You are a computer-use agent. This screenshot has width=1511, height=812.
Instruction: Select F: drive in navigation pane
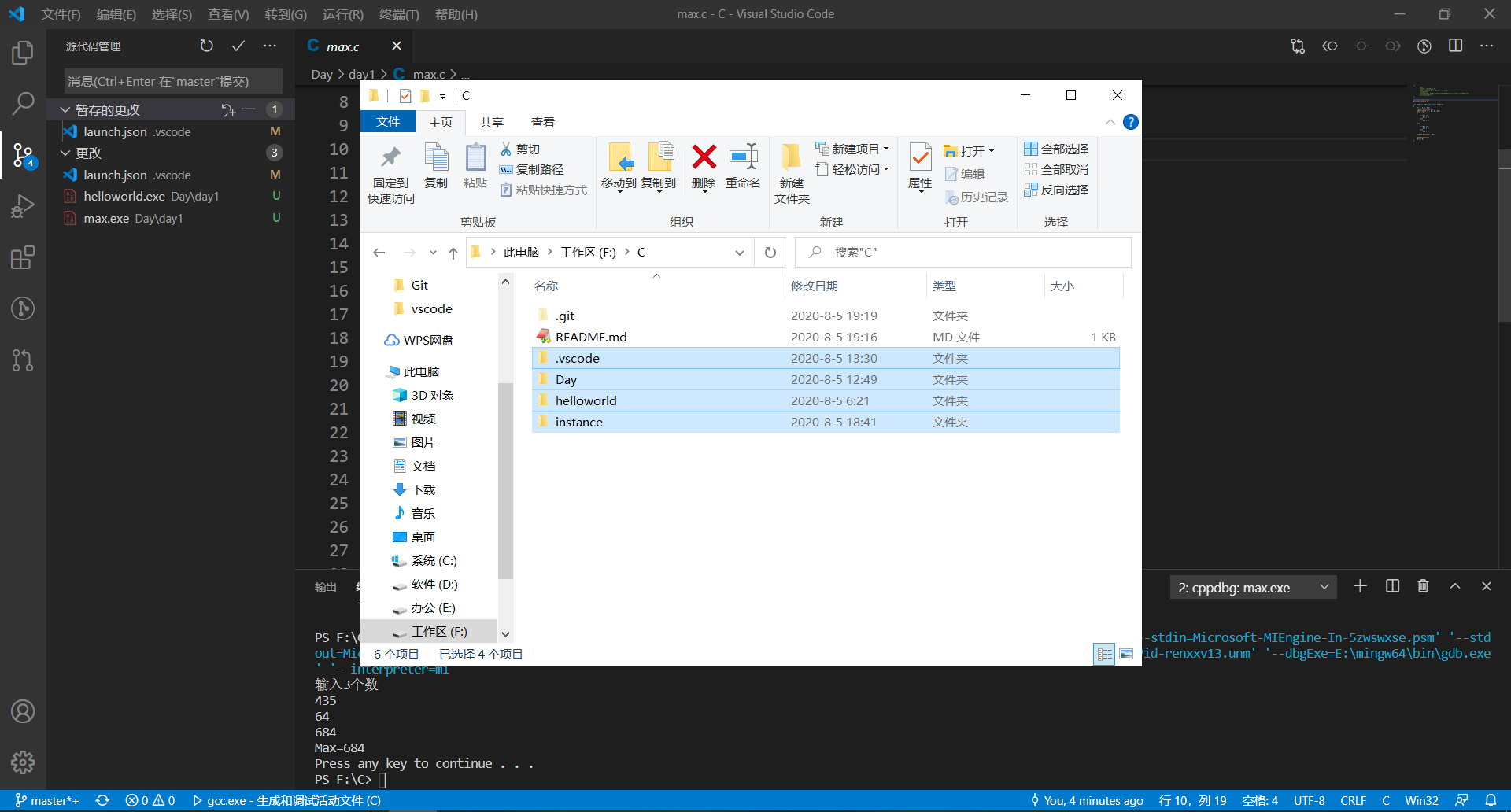click(x=430, y=631)
